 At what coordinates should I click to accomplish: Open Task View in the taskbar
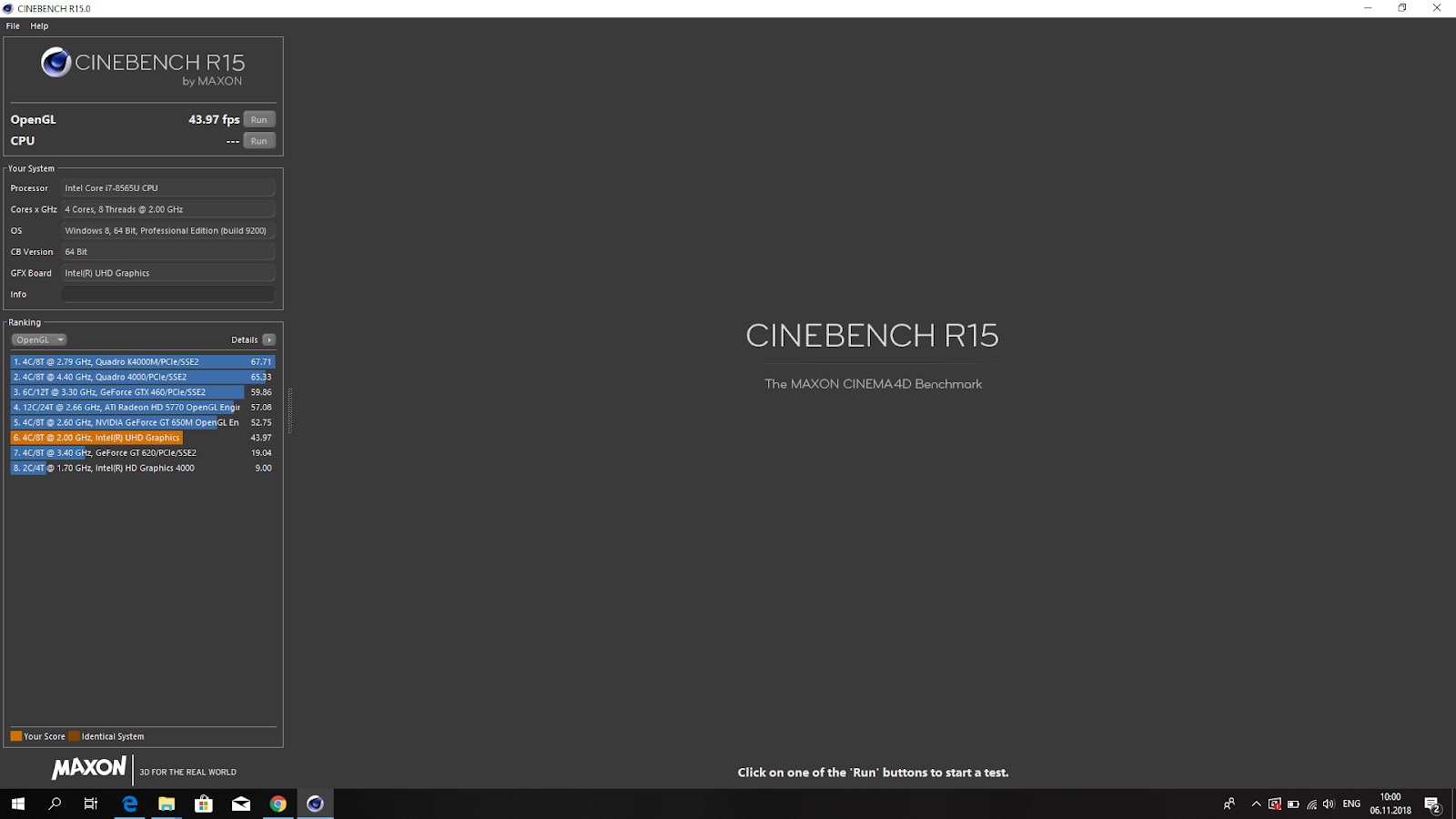pyautogui.click(x=91, y=804)
